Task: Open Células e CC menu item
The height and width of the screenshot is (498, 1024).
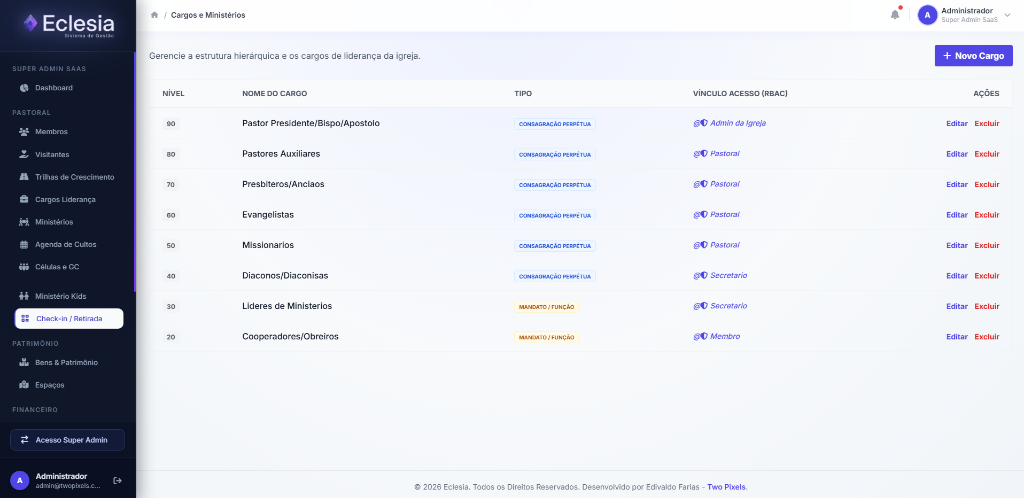Action: coord(57,267)
